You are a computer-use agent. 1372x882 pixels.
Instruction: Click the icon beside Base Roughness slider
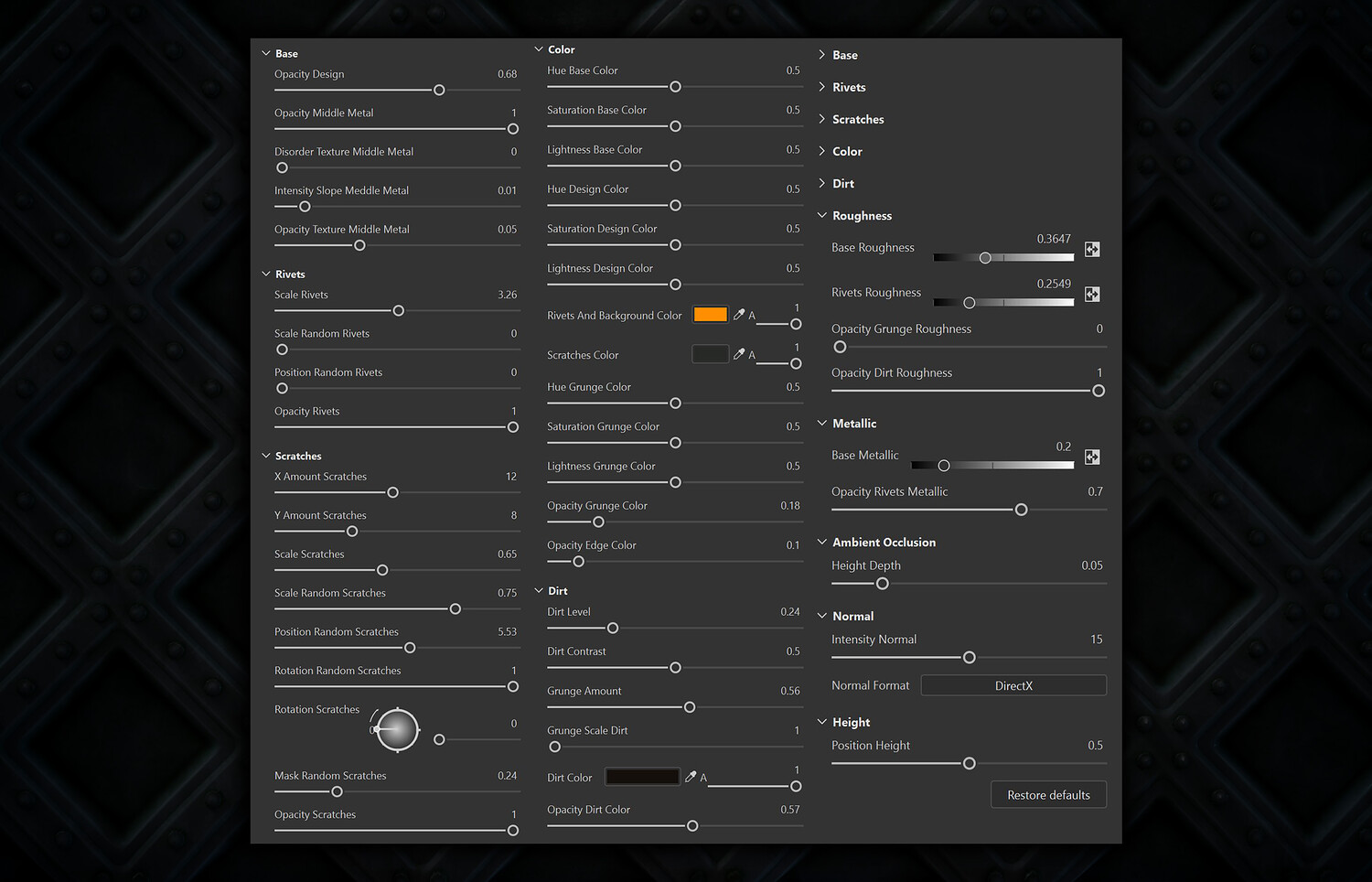pos(1092,249)
